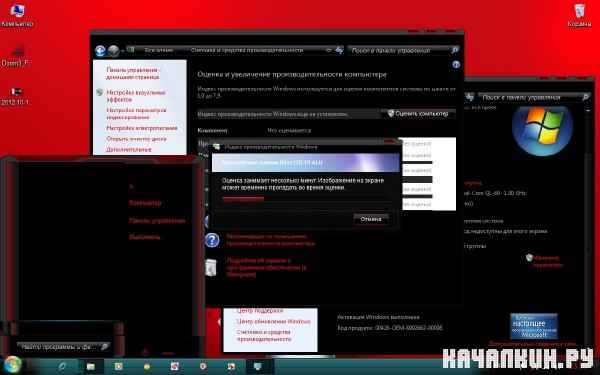Click Отмена button in assessment dialog
Viewport: 600px width, 375px height.
click(x=371, y=219)
